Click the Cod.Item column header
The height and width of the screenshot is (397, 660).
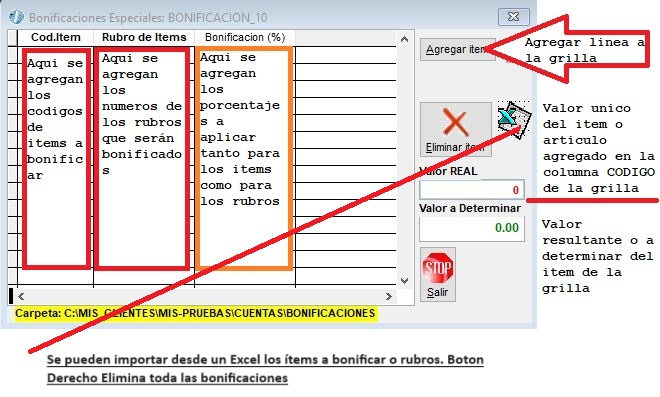click(56, 37)
